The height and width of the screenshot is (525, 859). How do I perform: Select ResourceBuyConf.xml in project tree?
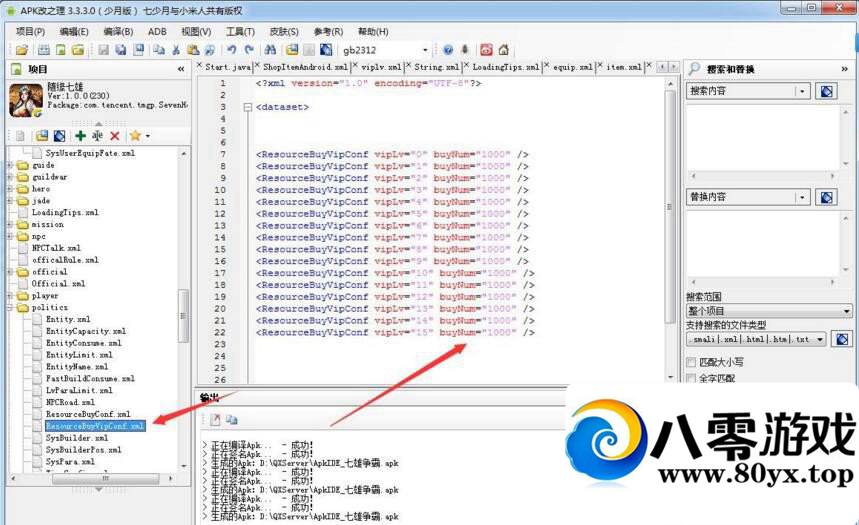[x=88, y=414]
